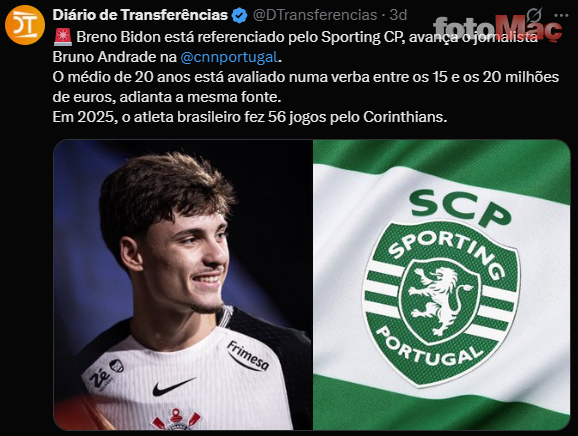Open the @cnnportugal mention link
Viewport: 578px width, 436px height.
click(x=229, y=57)
